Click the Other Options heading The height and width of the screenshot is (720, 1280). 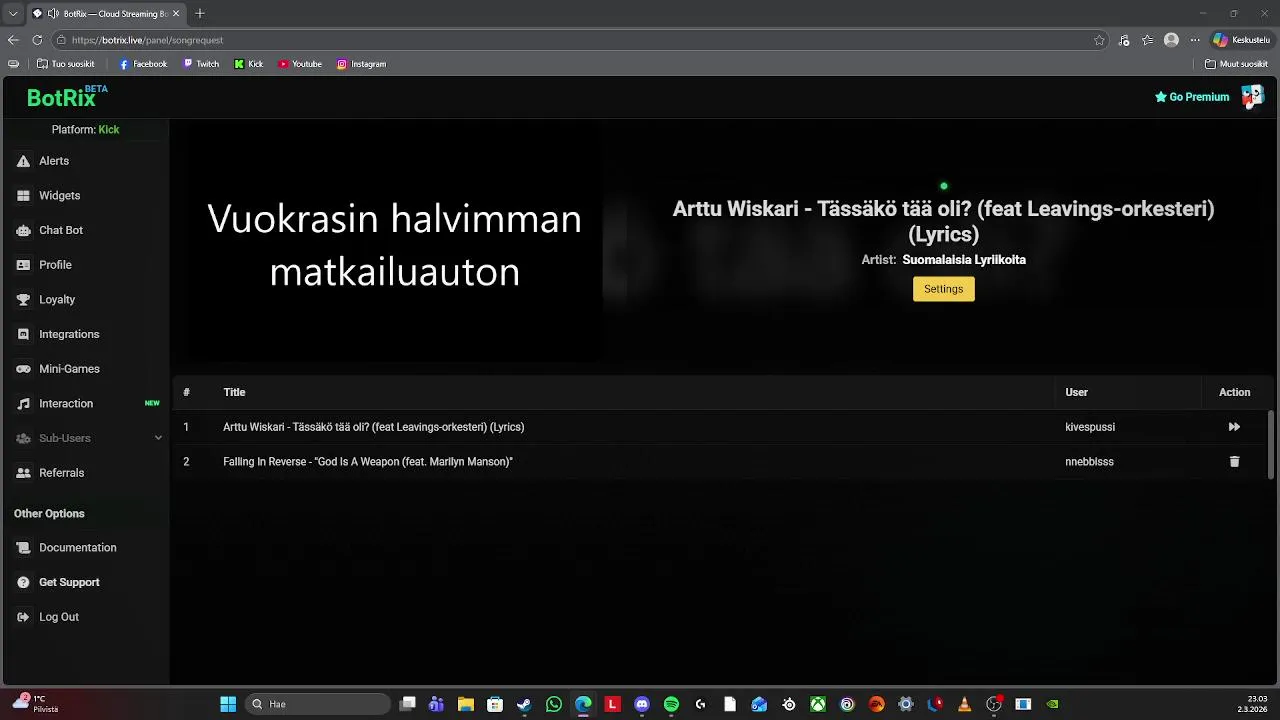click(x=49, y=514)
